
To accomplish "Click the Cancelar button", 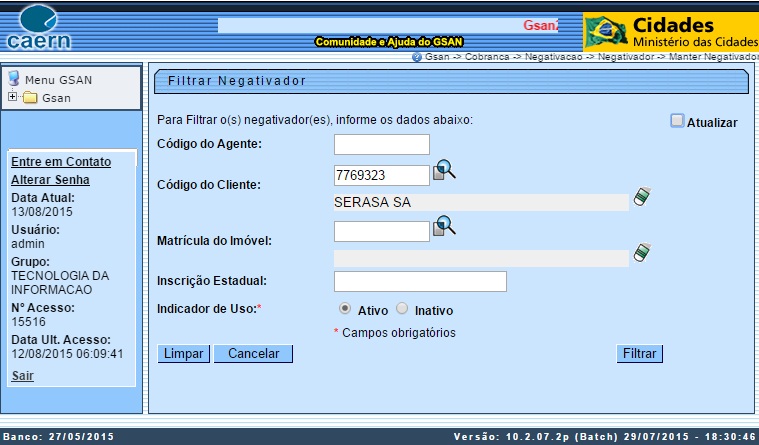I will click(253, 354).
